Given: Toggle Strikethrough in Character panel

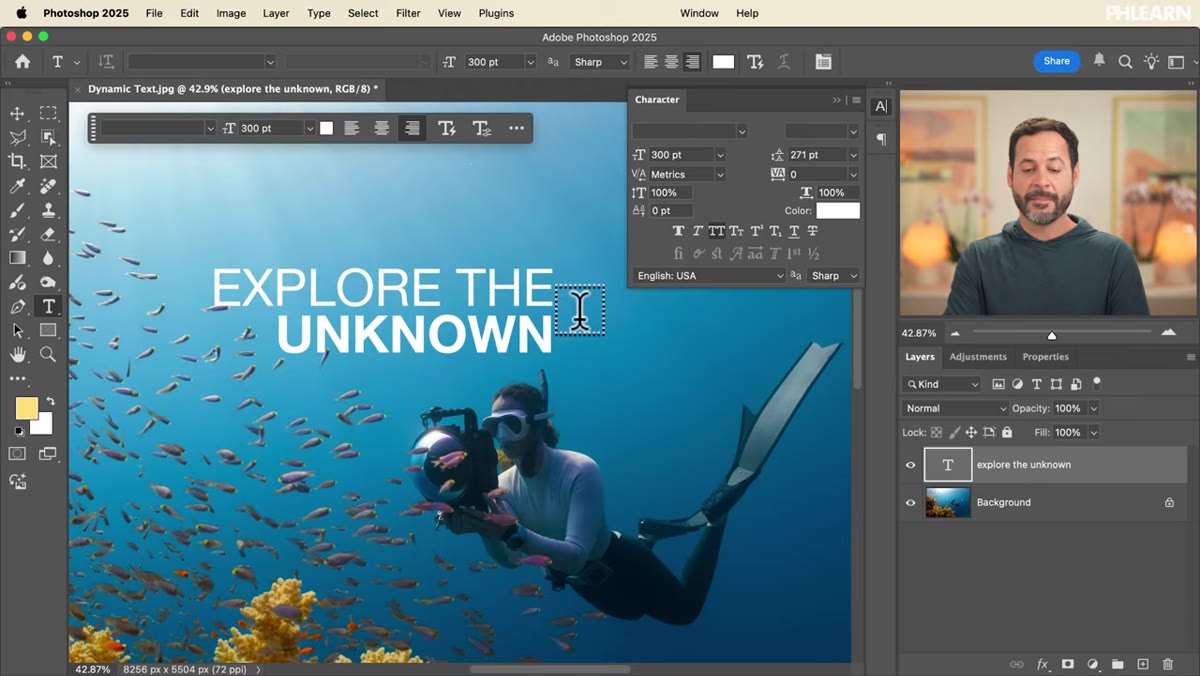Looking at the screenshot, I should [x=813, y=231].
